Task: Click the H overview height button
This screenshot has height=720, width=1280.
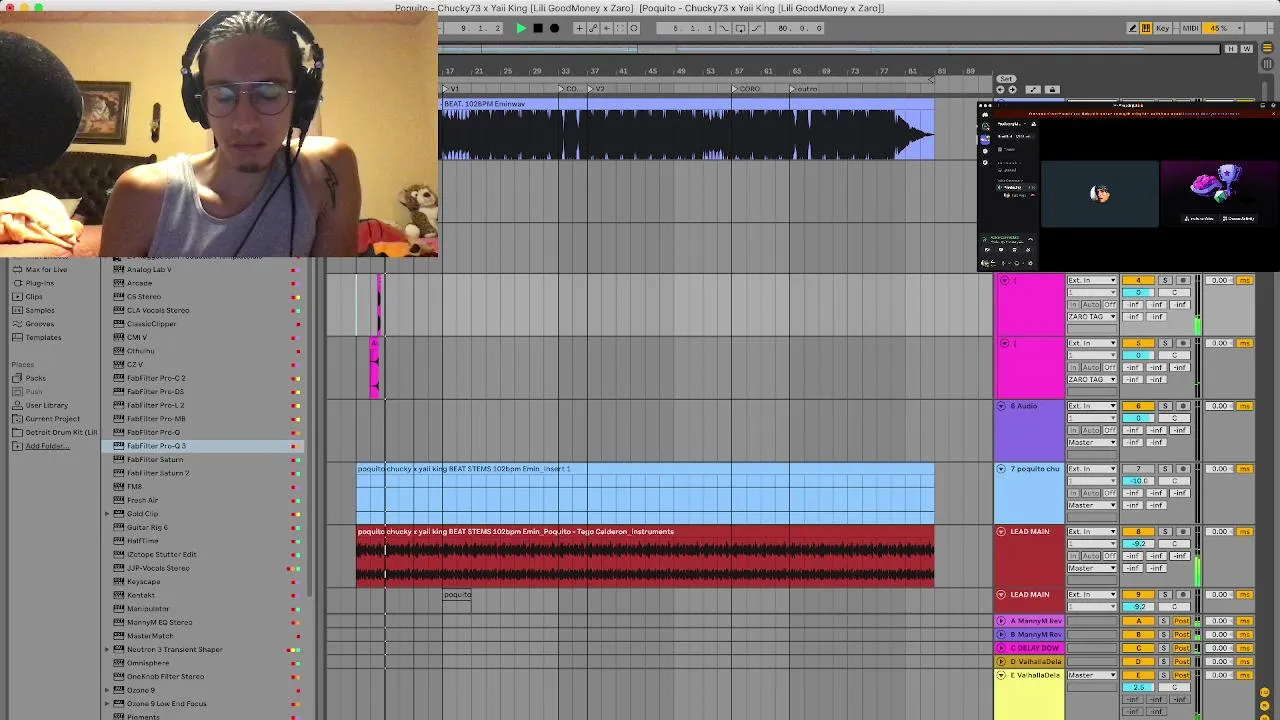Action: 1231,48
